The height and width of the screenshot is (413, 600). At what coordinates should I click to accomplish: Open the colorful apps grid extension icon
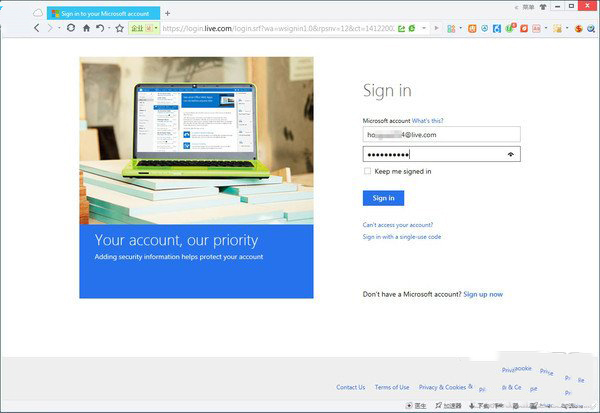(451, 28)
